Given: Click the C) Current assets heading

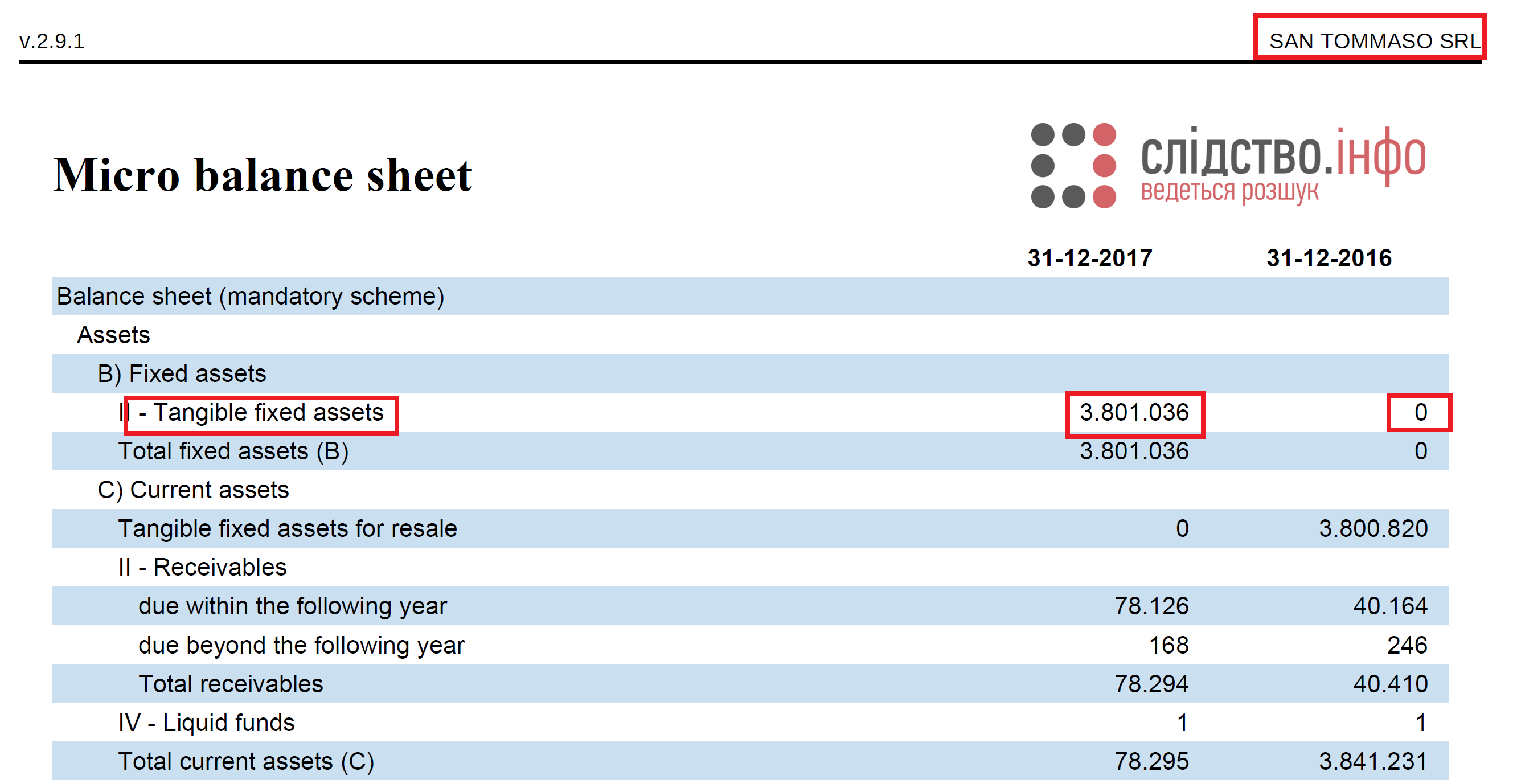Looking at the screenshot, I should (x=193, y=490).
